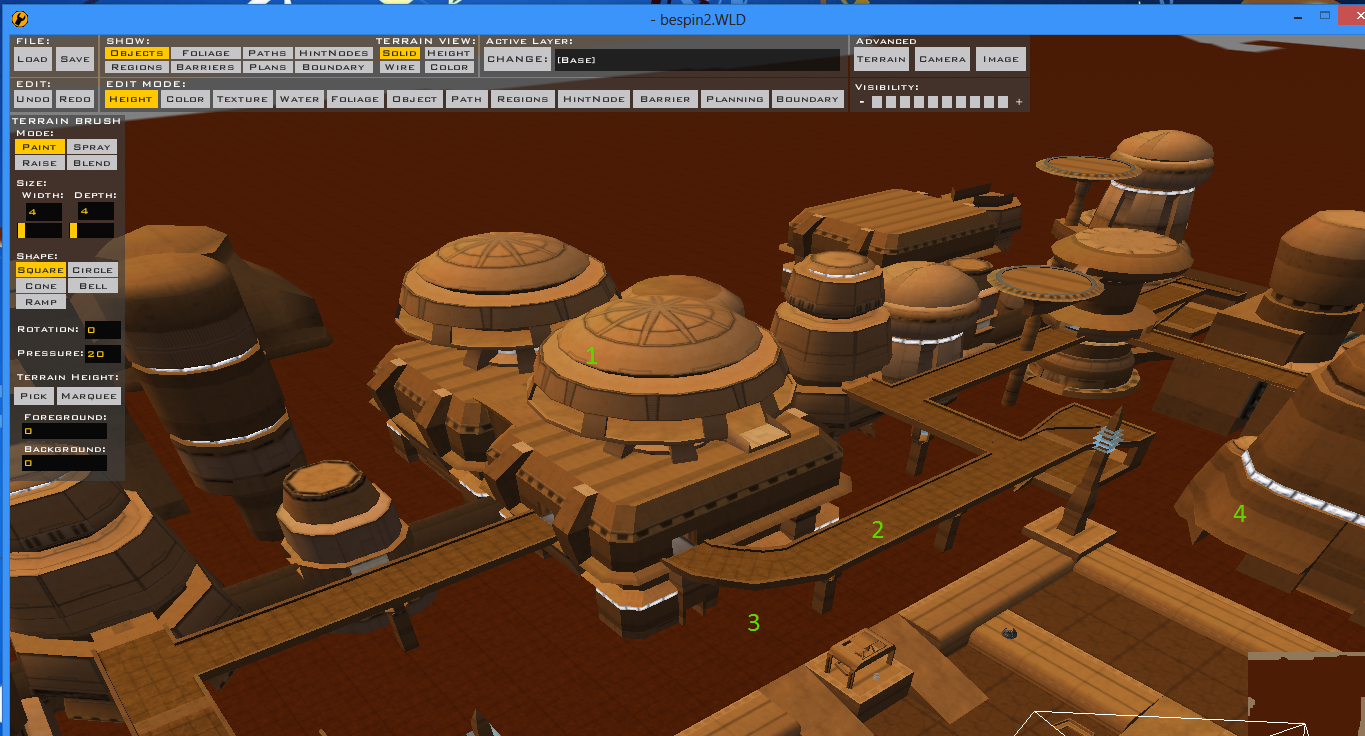Switch to Path edit mode

pos(466,99)
